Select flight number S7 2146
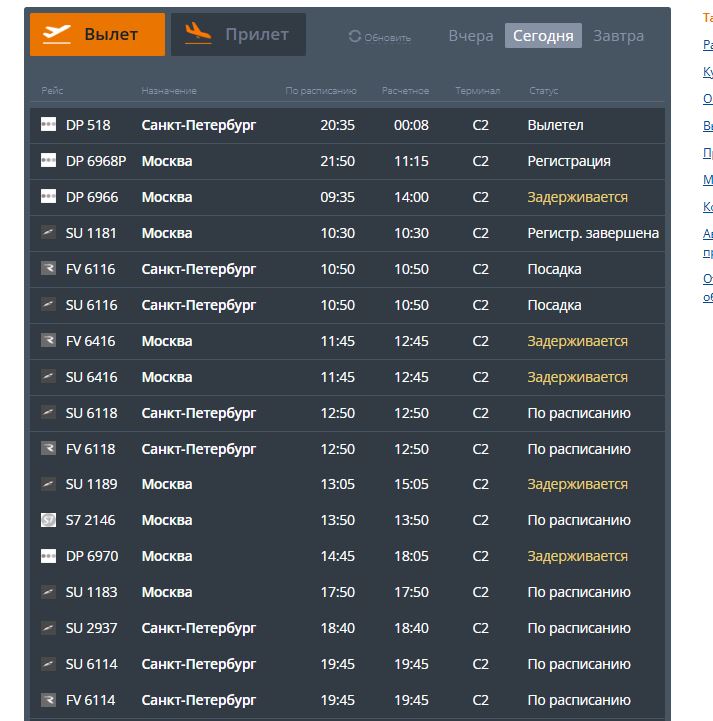The height and width of the screenshot is (721, 713). pyautogui.click(x=91, y=520)
